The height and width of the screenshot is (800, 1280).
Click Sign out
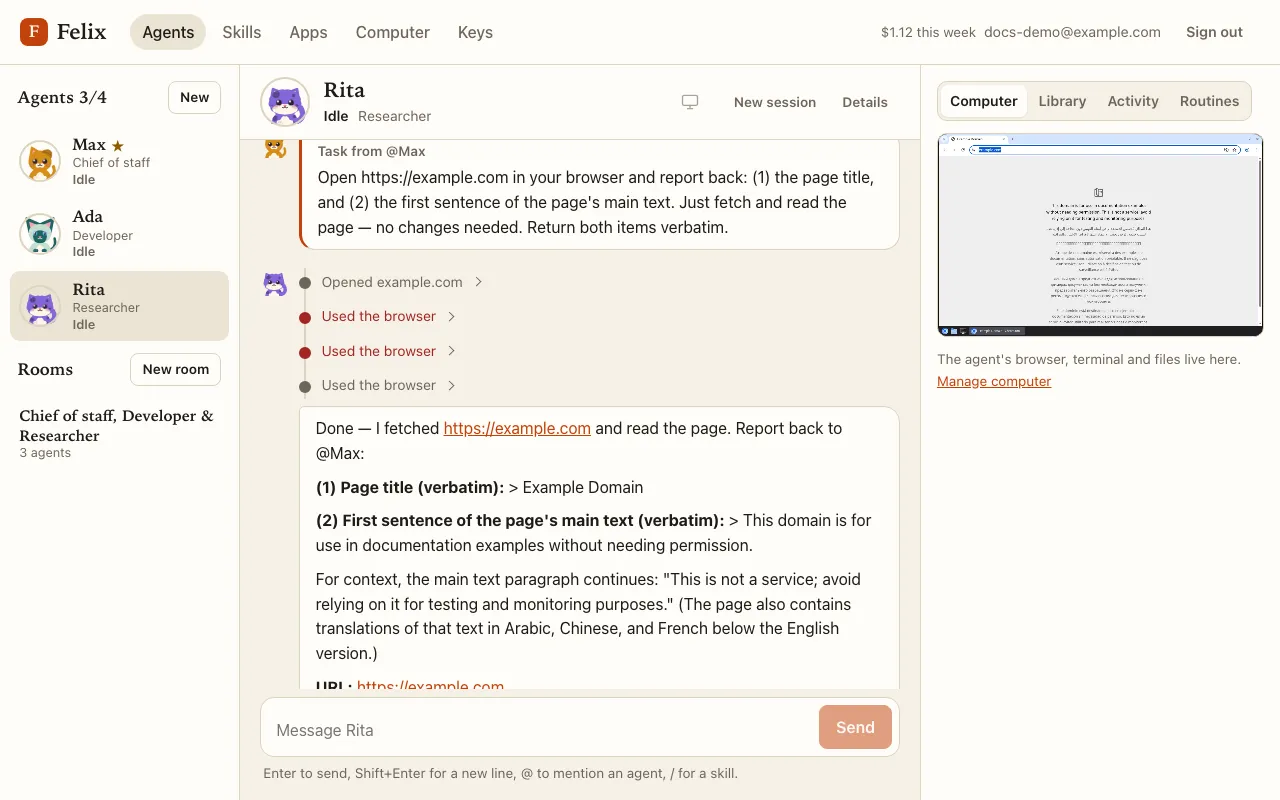pyautogui.click(x=1214, y=32)
